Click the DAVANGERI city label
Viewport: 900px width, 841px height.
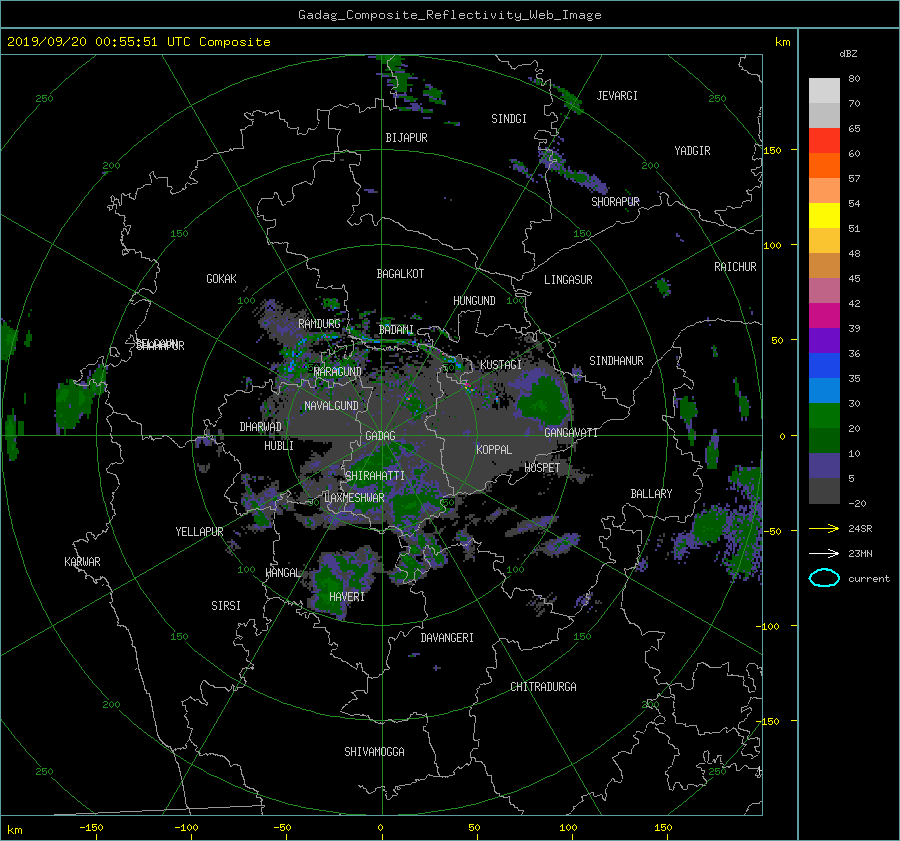click(447, 638)
